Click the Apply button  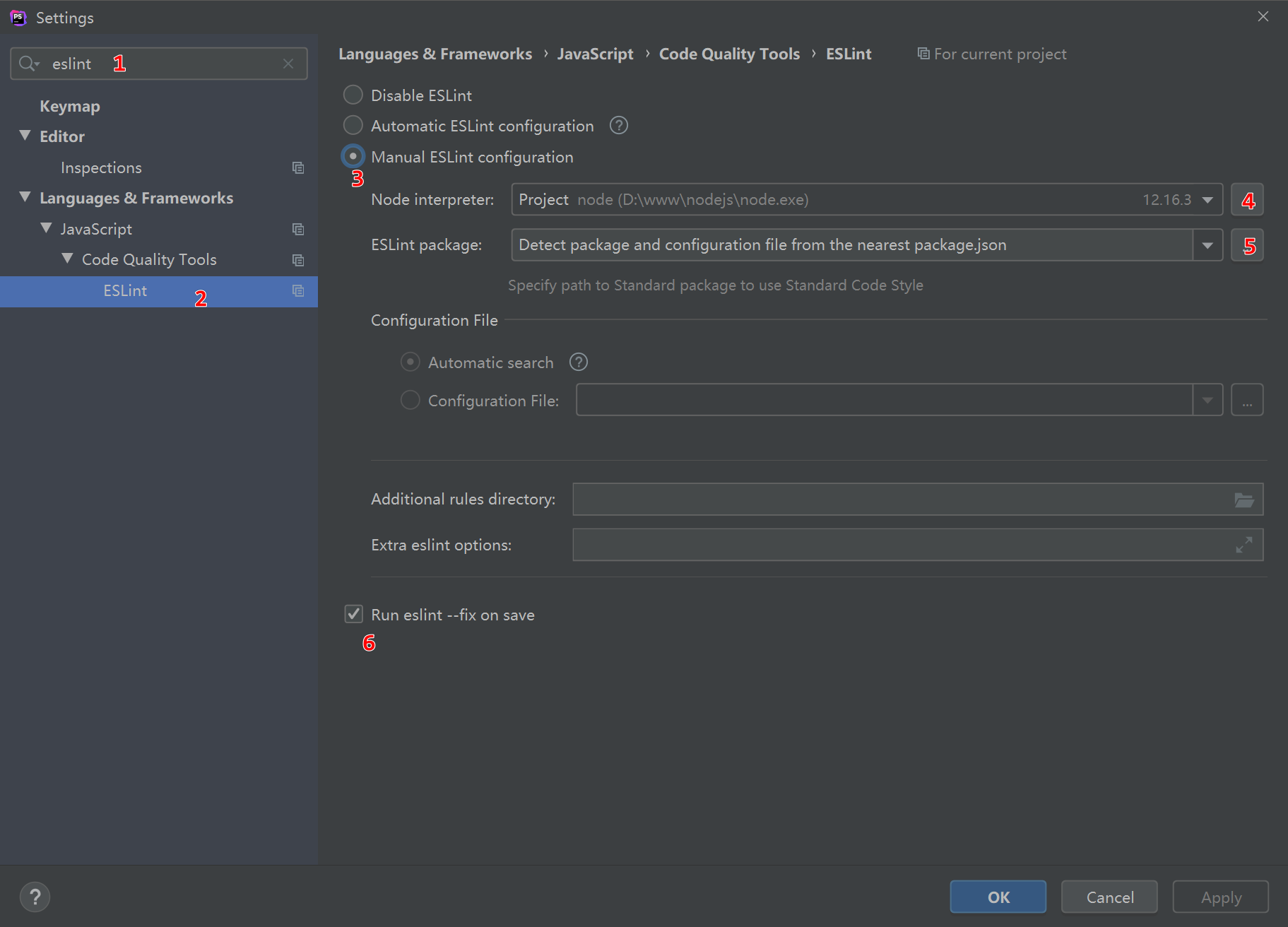coord(1221,897)
